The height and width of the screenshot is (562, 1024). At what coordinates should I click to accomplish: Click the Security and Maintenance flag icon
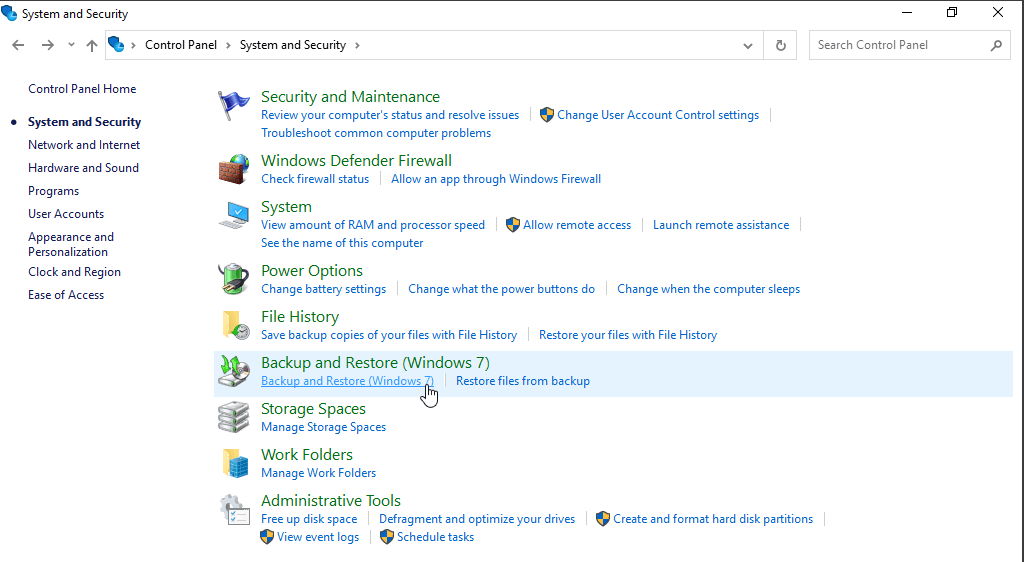(233, 105)
